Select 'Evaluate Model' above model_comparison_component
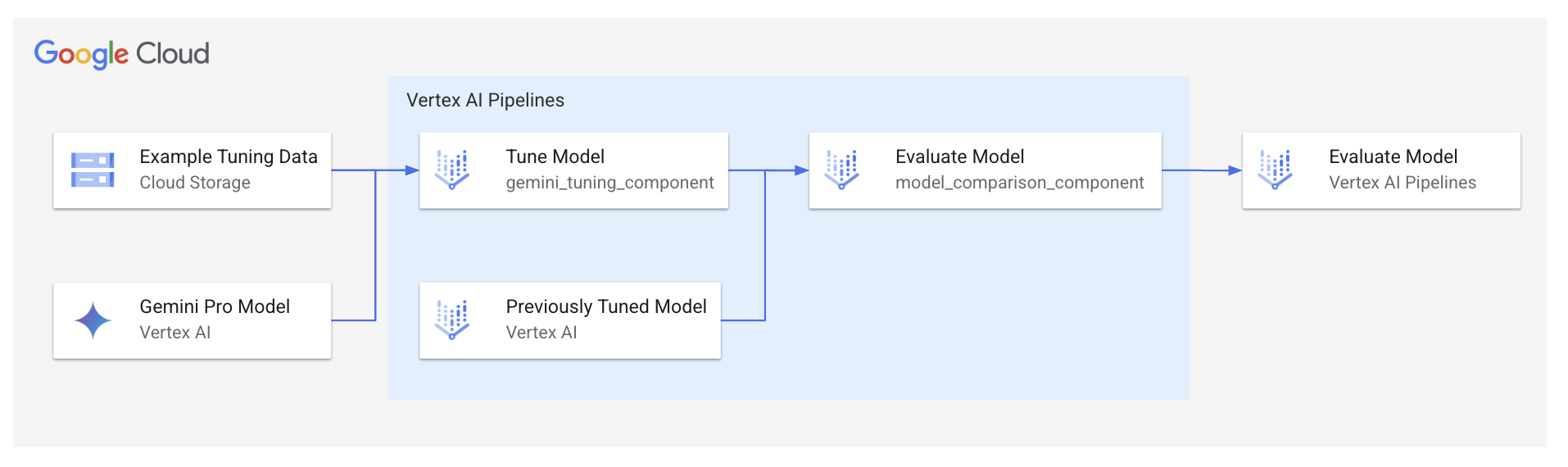Viewport: 1568px width, 467px height. 960,156
